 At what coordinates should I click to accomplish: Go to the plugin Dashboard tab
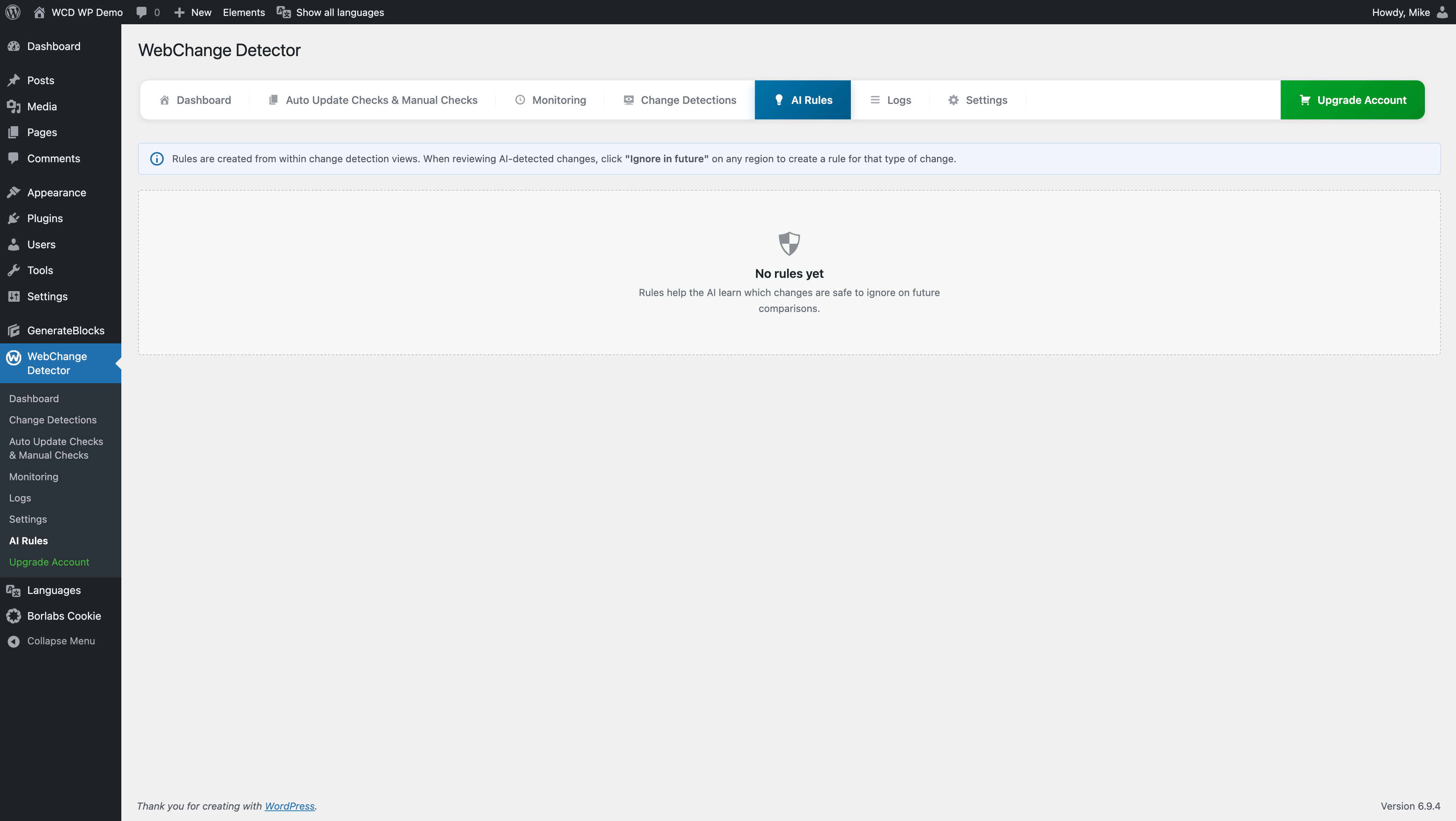point(195,100)
